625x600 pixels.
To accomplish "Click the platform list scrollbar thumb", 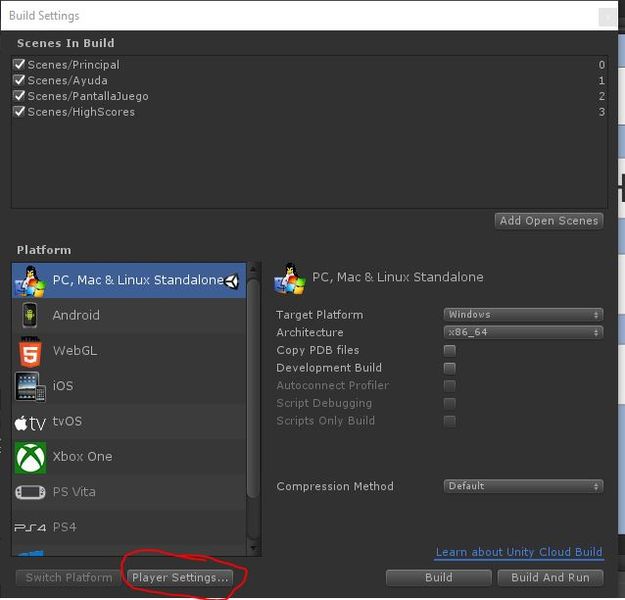I will [253, 389].
